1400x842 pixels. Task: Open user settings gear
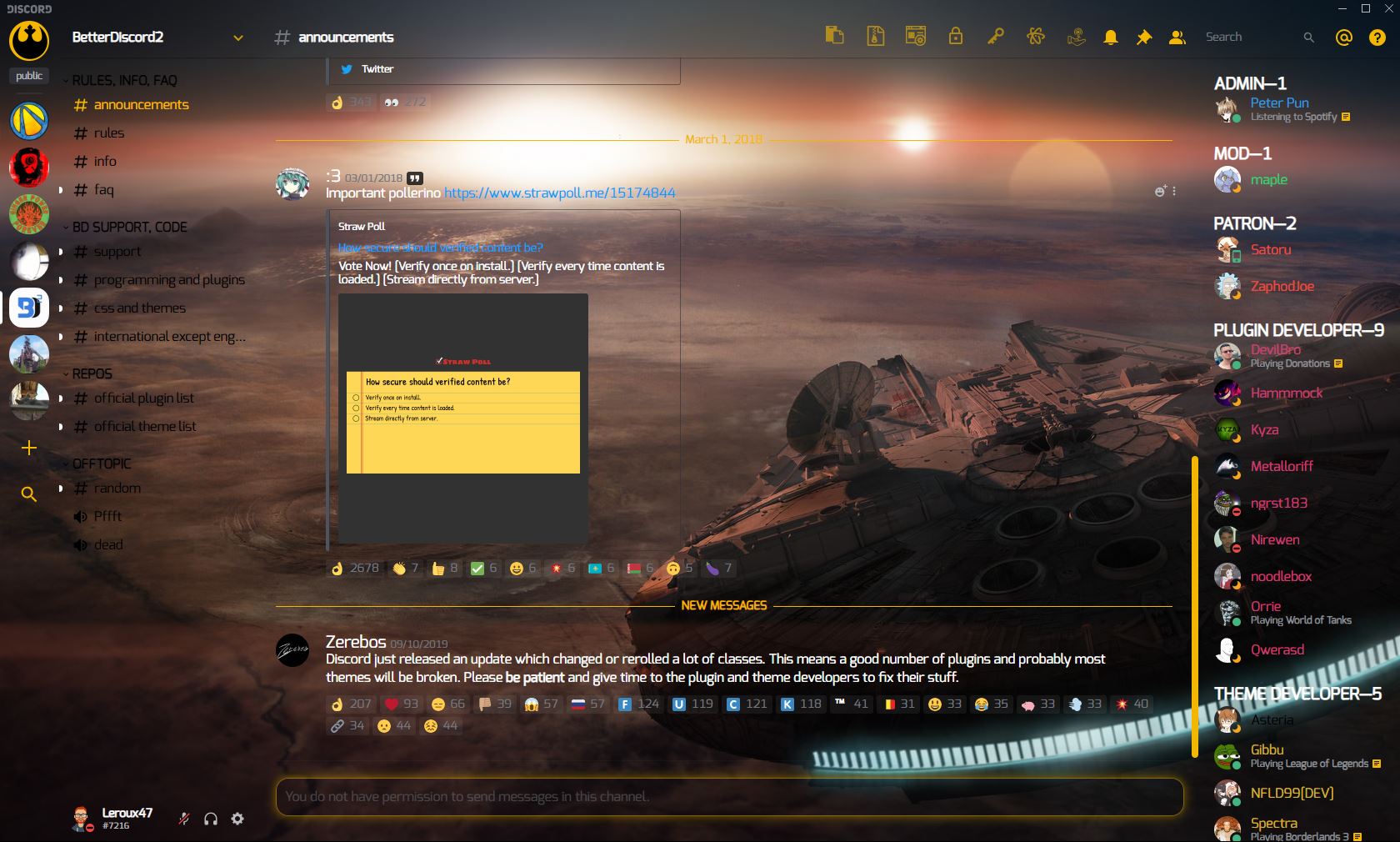(x=237, y=819)
